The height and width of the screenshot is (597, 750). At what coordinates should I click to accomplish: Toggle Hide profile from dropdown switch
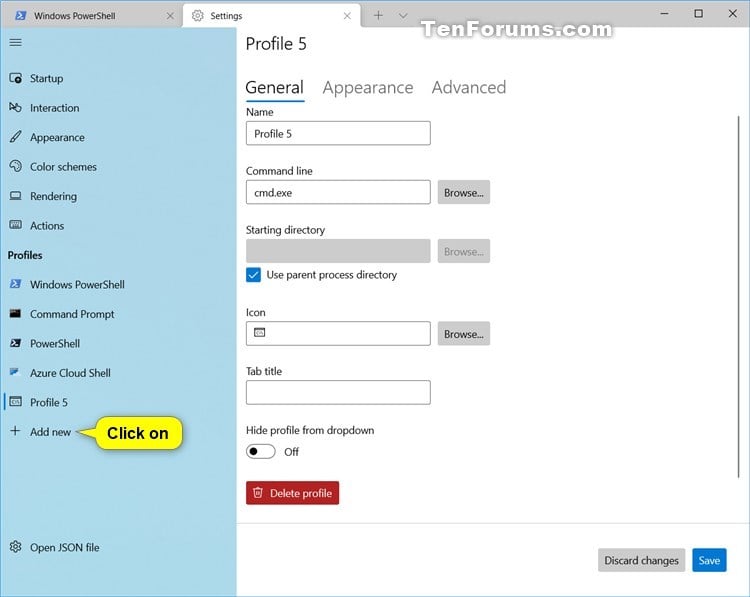coord(261,452)
